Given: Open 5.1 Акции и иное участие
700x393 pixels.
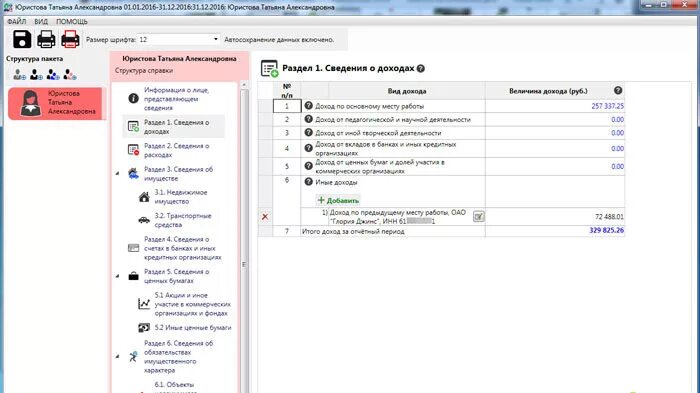Looking at the screenshot, I should [192, 304].
